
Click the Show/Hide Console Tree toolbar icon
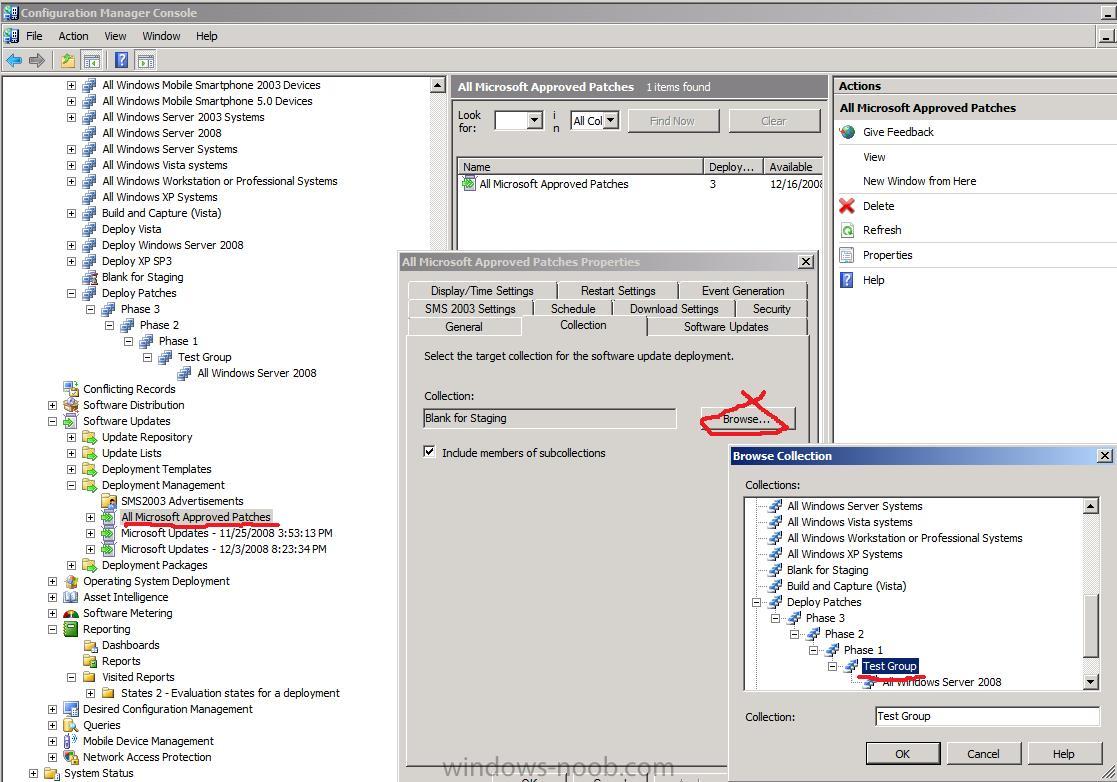click(x=92, y=61)
